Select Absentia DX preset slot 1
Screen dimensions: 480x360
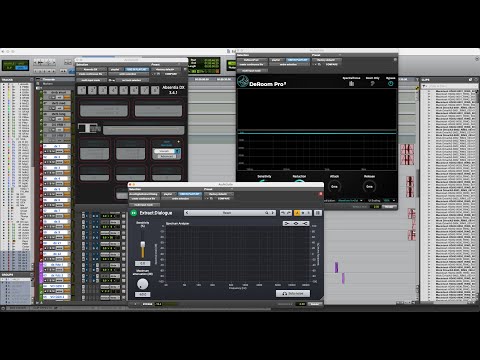pyautogui.click(x=82, y=90)
